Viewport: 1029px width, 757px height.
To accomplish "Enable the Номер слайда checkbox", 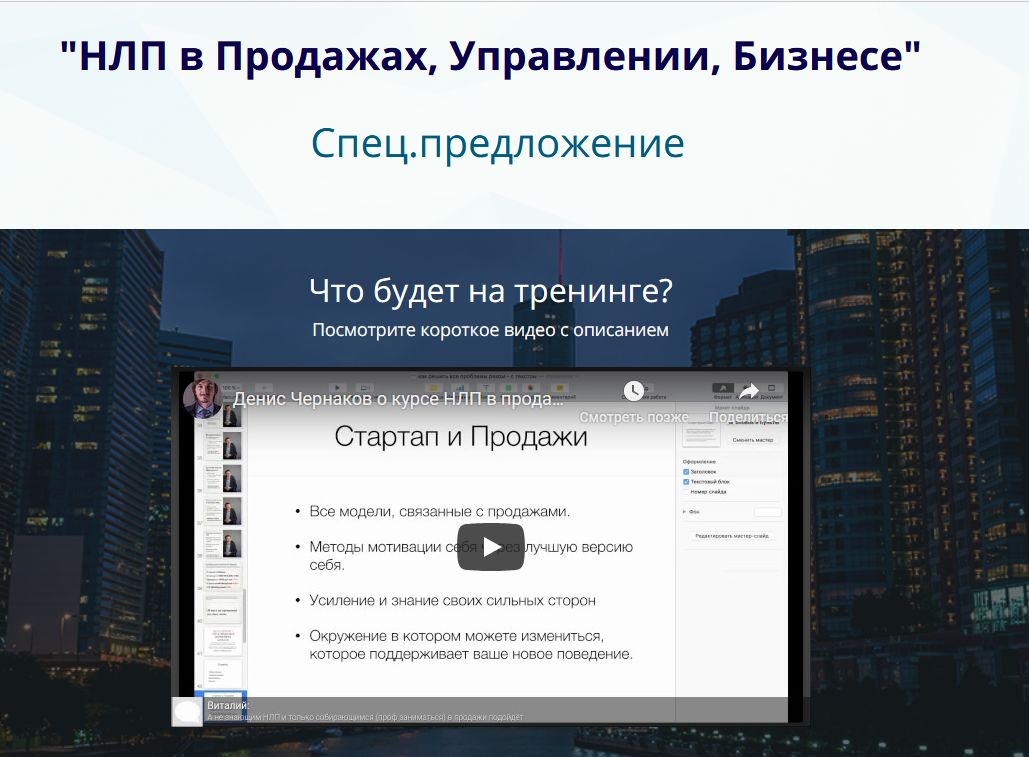I will 686,492.
